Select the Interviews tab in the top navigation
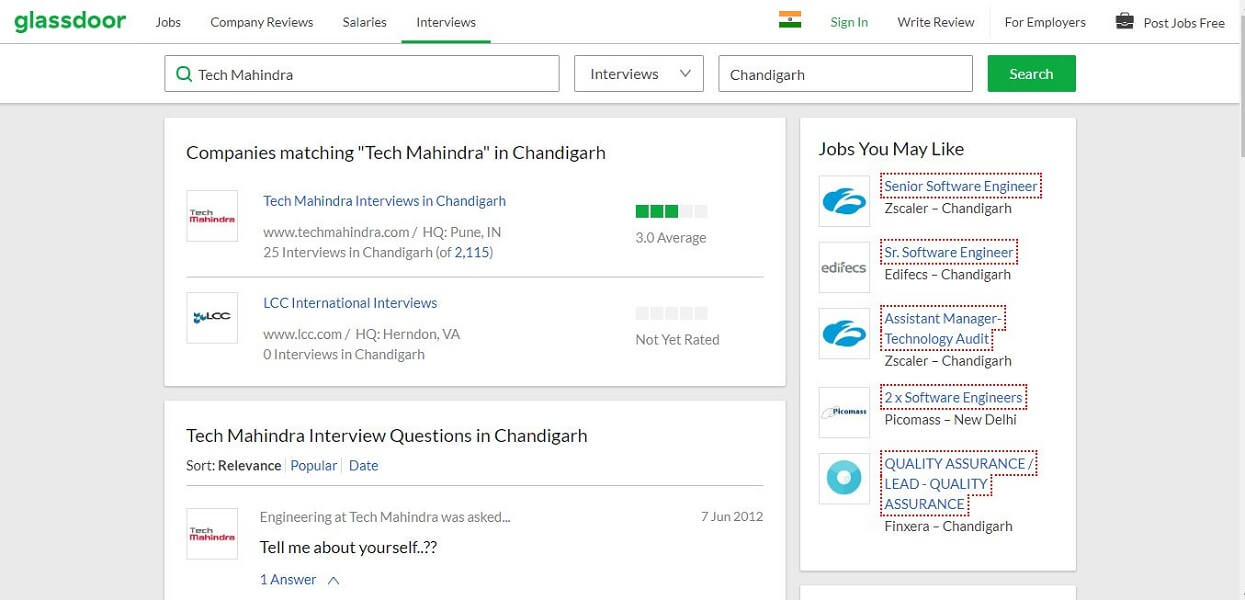1245x600 pixels. tap(446, 22)
